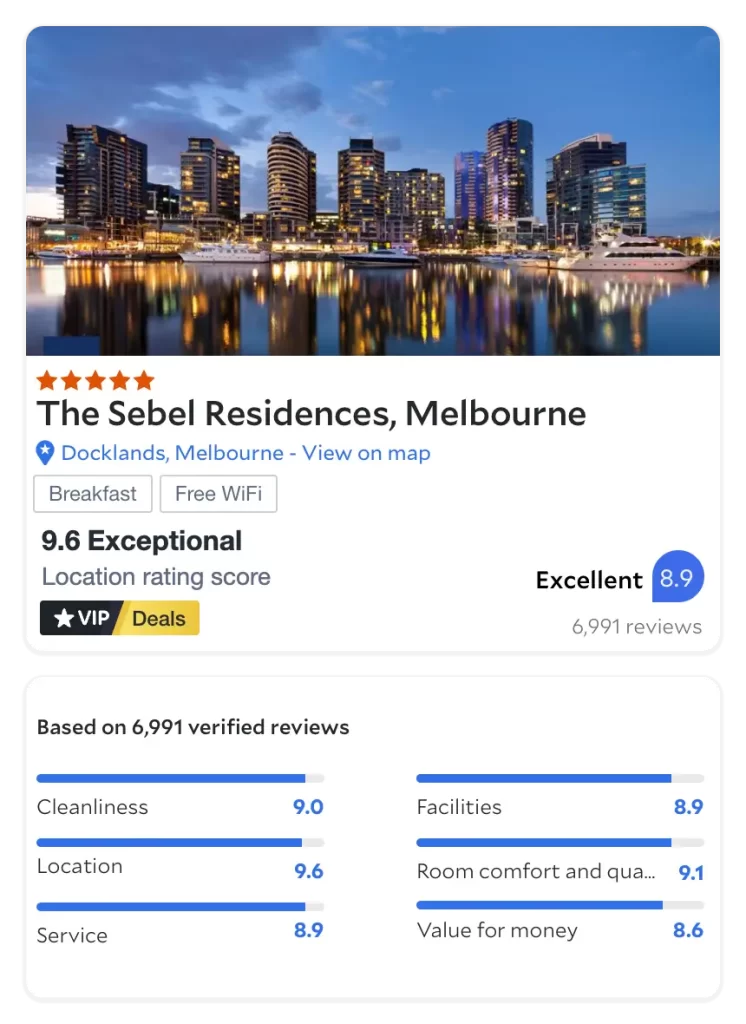Click the five-star rating icons
Image resolution: width=746 pixels, height=1024 pixels.
95,380
